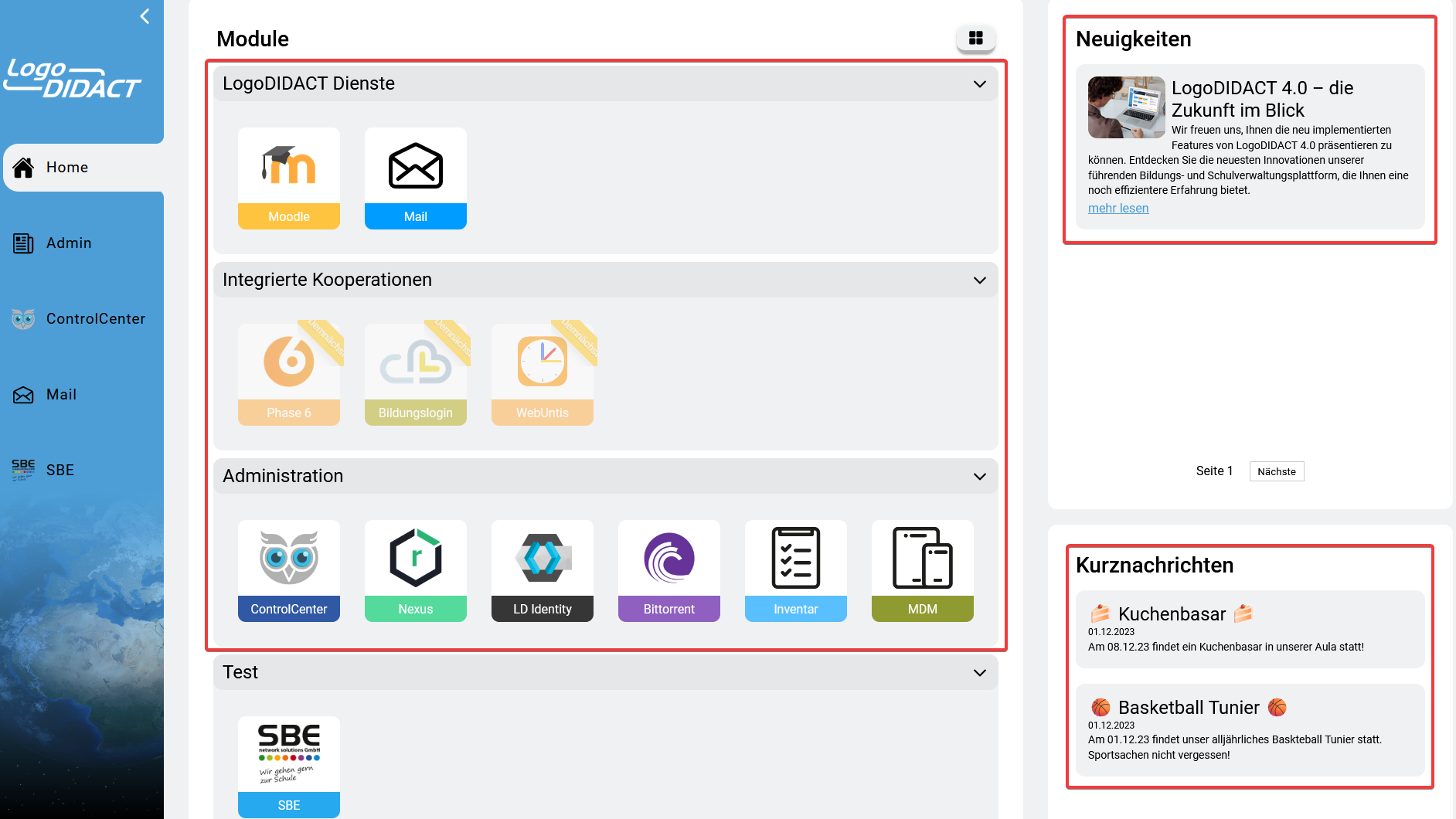Open the Bildungslogin module tile
1456x819 pixels.
click(416, 375)
